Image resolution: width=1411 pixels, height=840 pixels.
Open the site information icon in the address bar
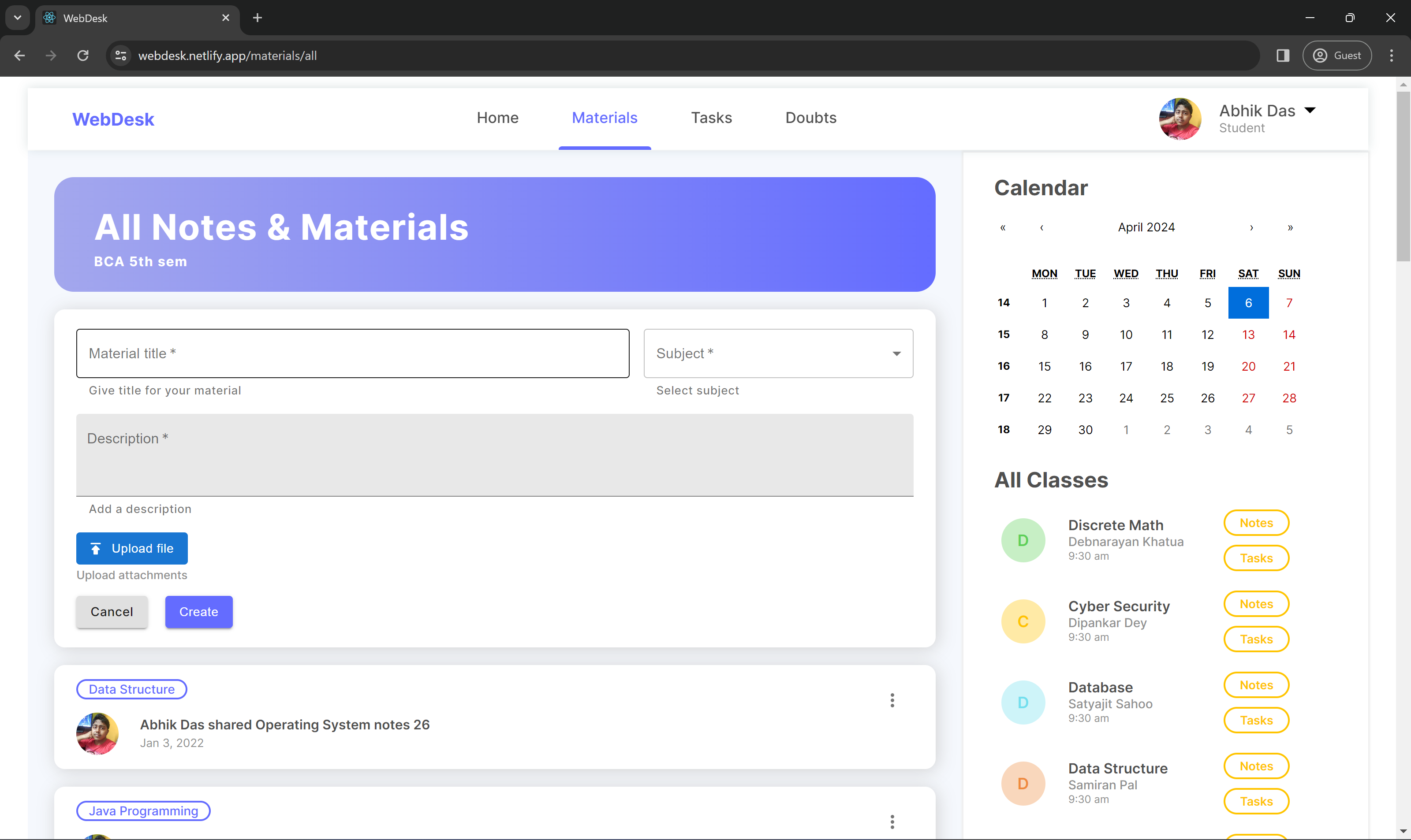121,56
